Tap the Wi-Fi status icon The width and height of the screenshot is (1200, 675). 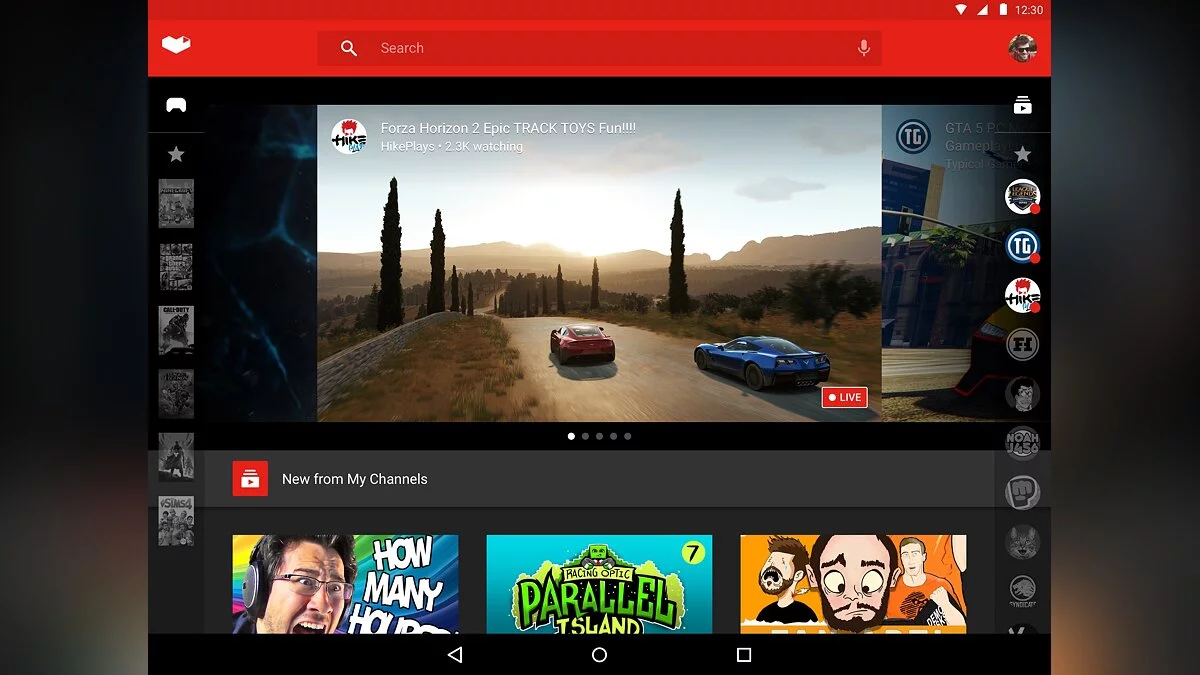961,10
